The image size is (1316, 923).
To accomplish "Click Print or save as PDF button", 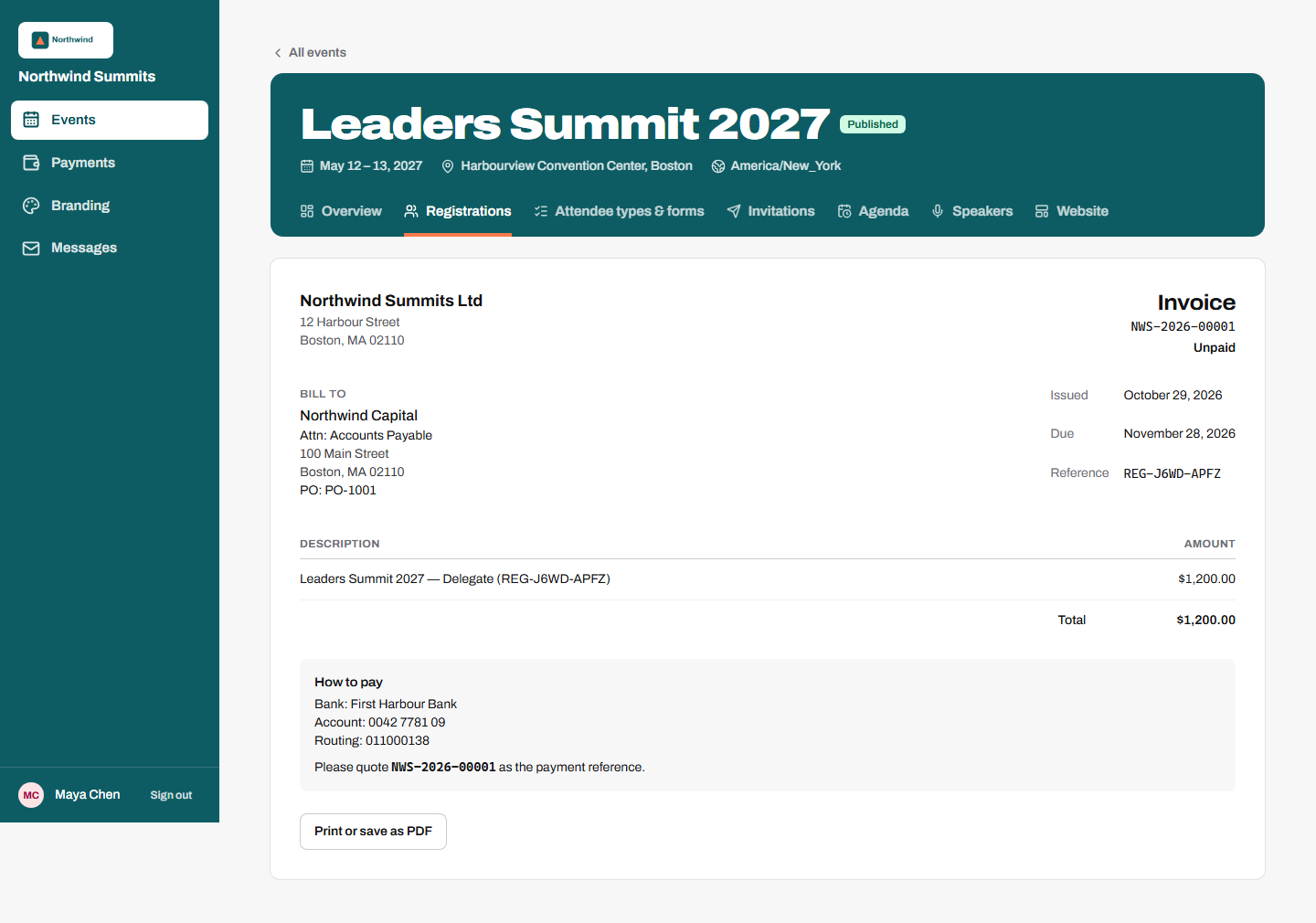I will tap(373, 832).
